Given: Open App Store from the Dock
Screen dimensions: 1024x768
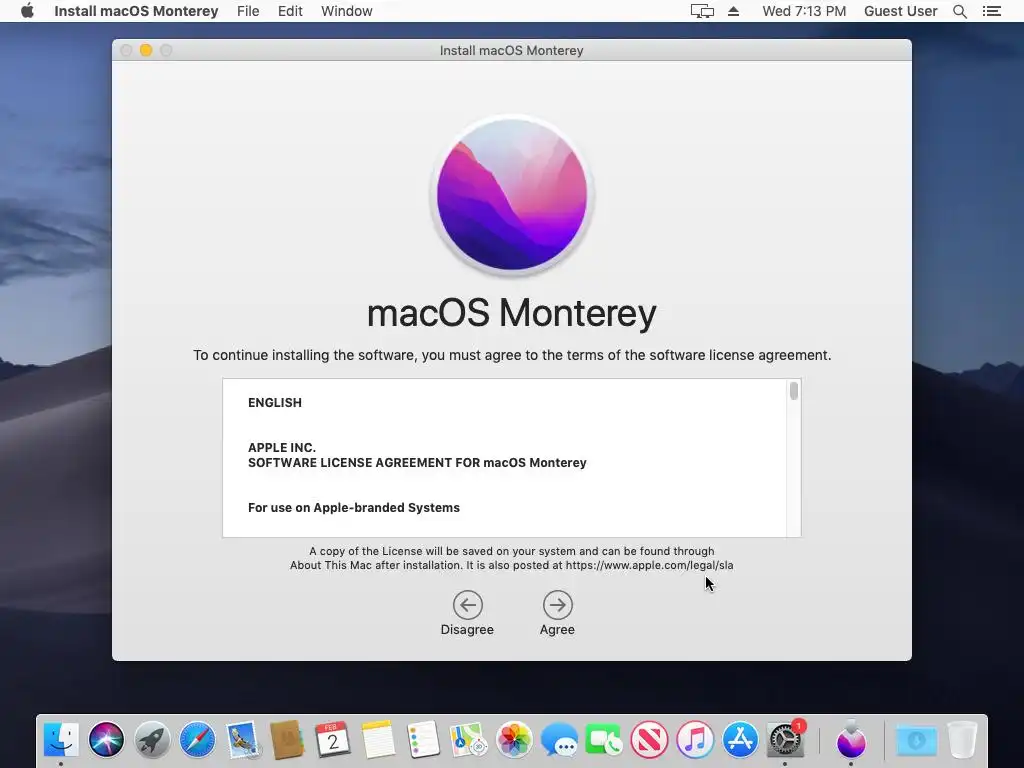Looking at the screenshot, I should tap(740, 740).
